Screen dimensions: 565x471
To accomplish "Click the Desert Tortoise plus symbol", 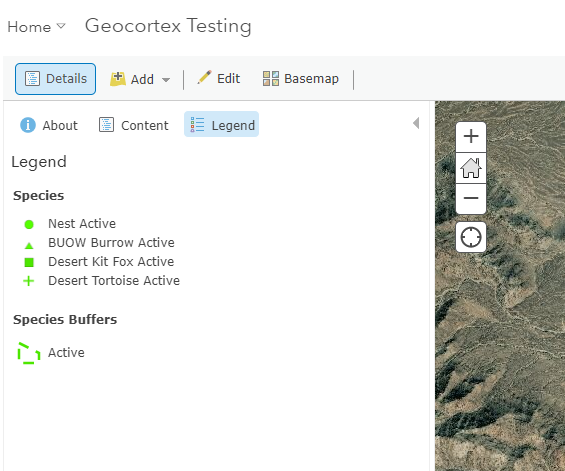I will tap(29, 281).
